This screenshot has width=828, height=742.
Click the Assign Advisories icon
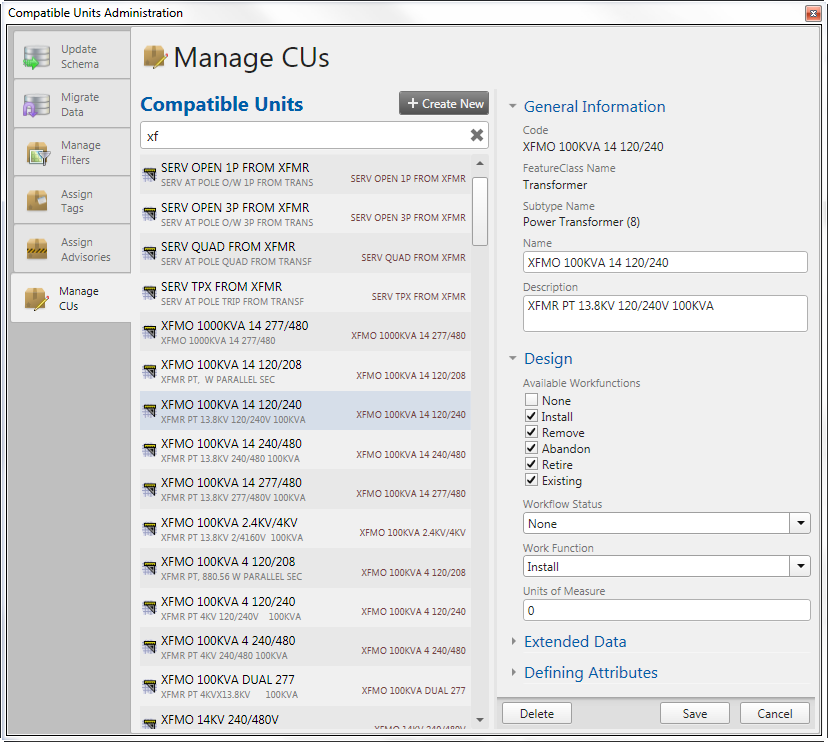[37, 249]
